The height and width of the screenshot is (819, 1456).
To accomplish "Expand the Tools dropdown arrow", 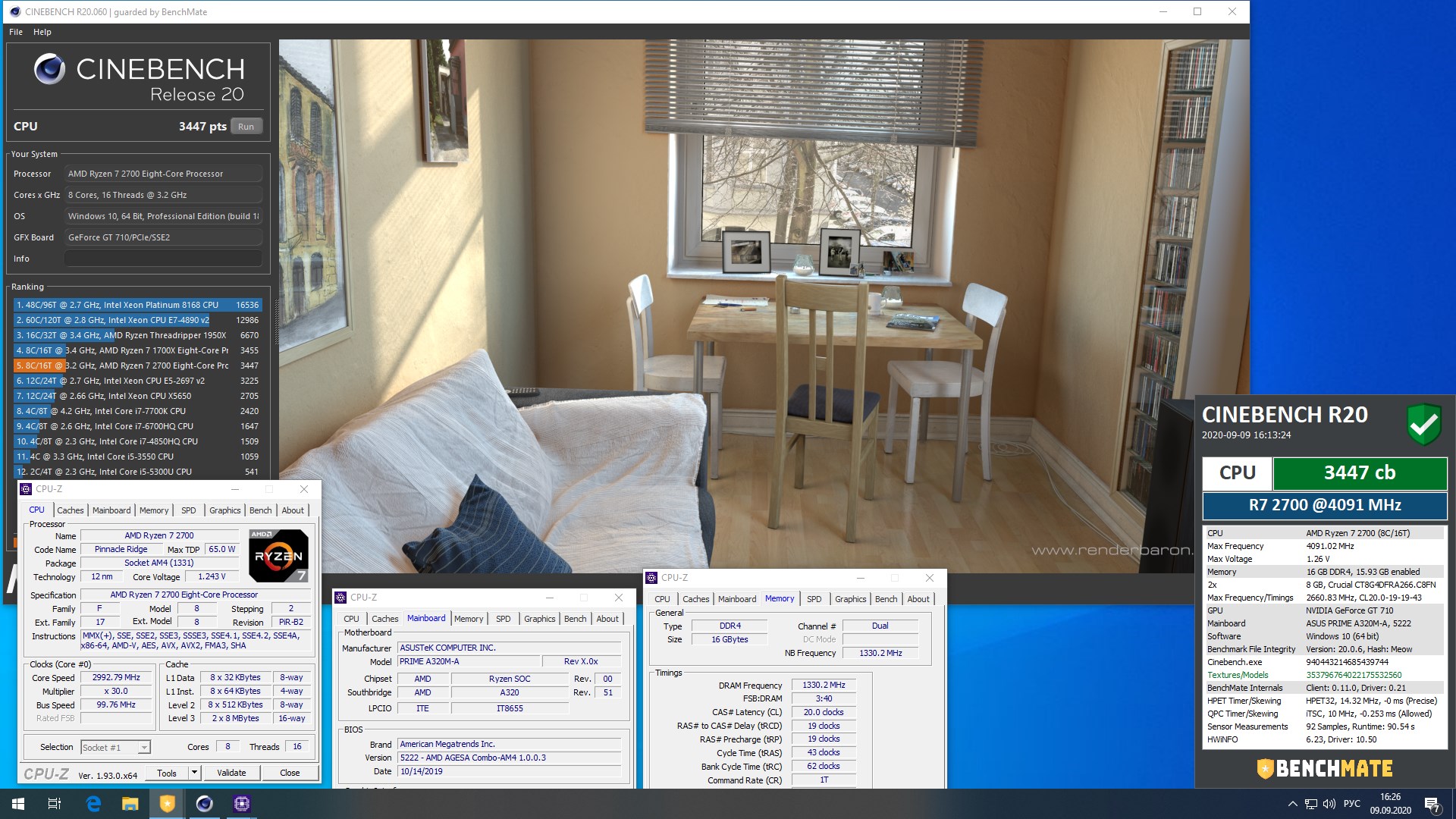I will pos(194,773).
